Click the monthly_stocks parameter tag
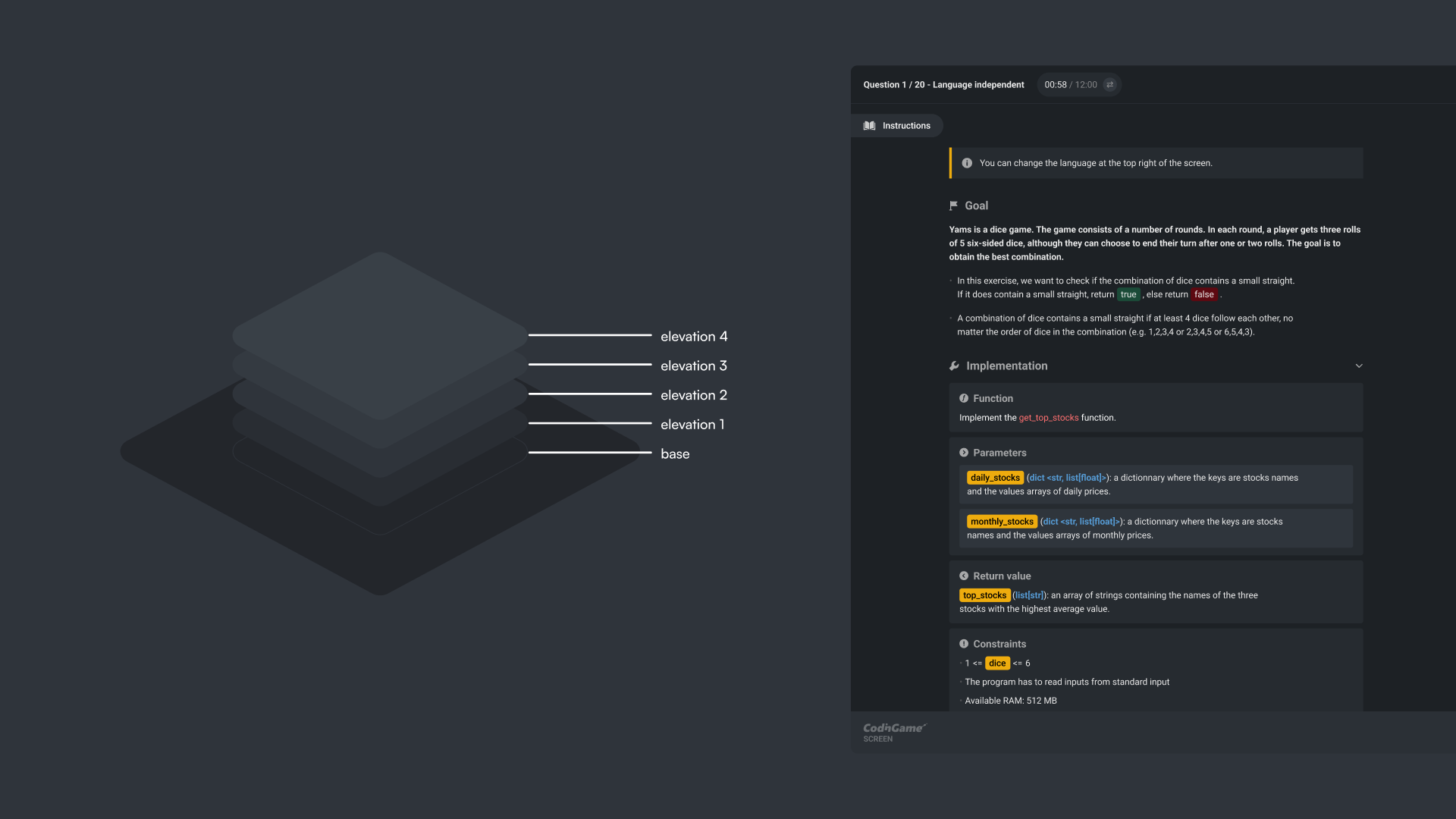The image size is (1456, 819). [1002, 522]
